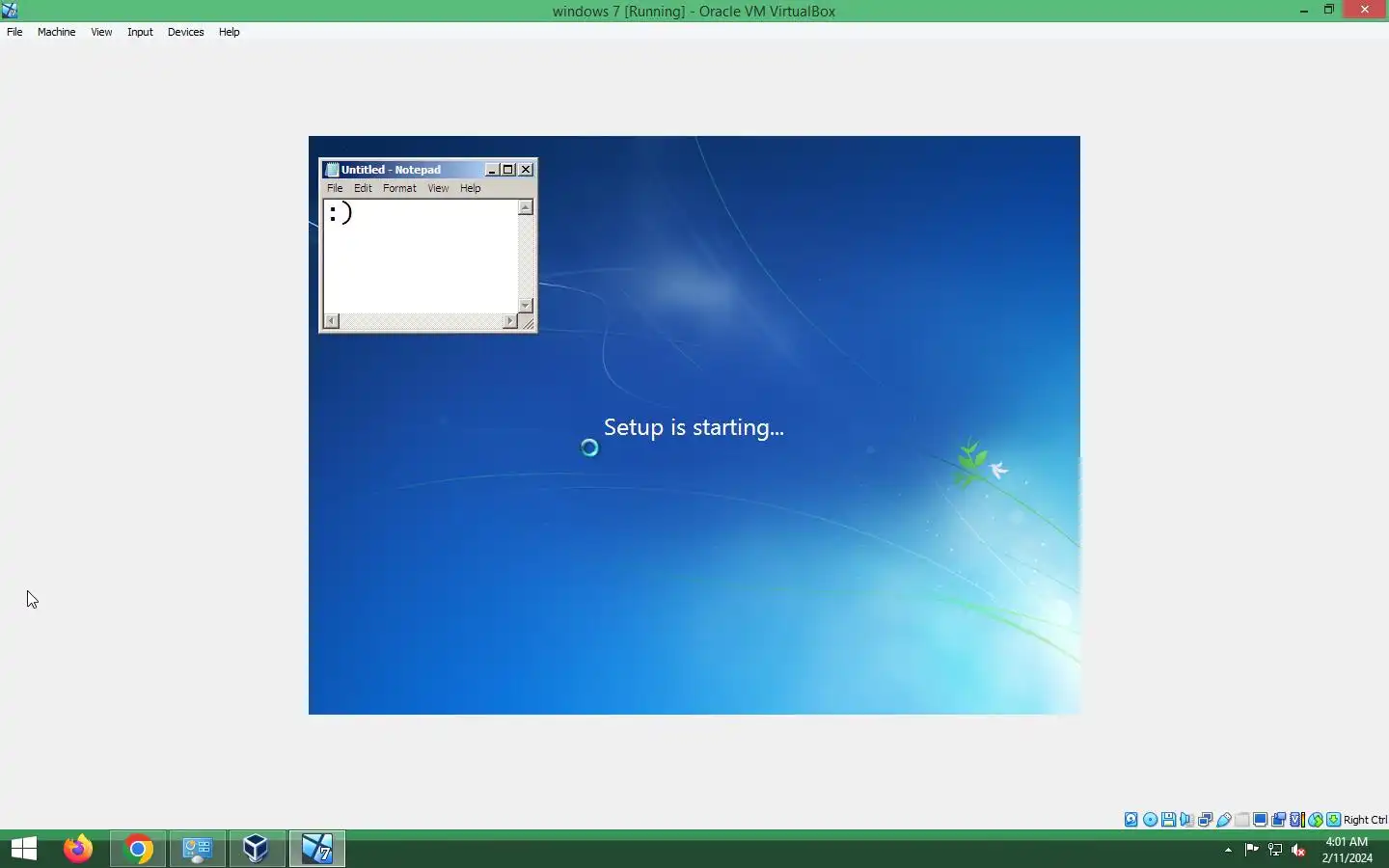Click the Right Ctrl host key label
This screenshot has height=868, width=1389.
click(1365, 820)
